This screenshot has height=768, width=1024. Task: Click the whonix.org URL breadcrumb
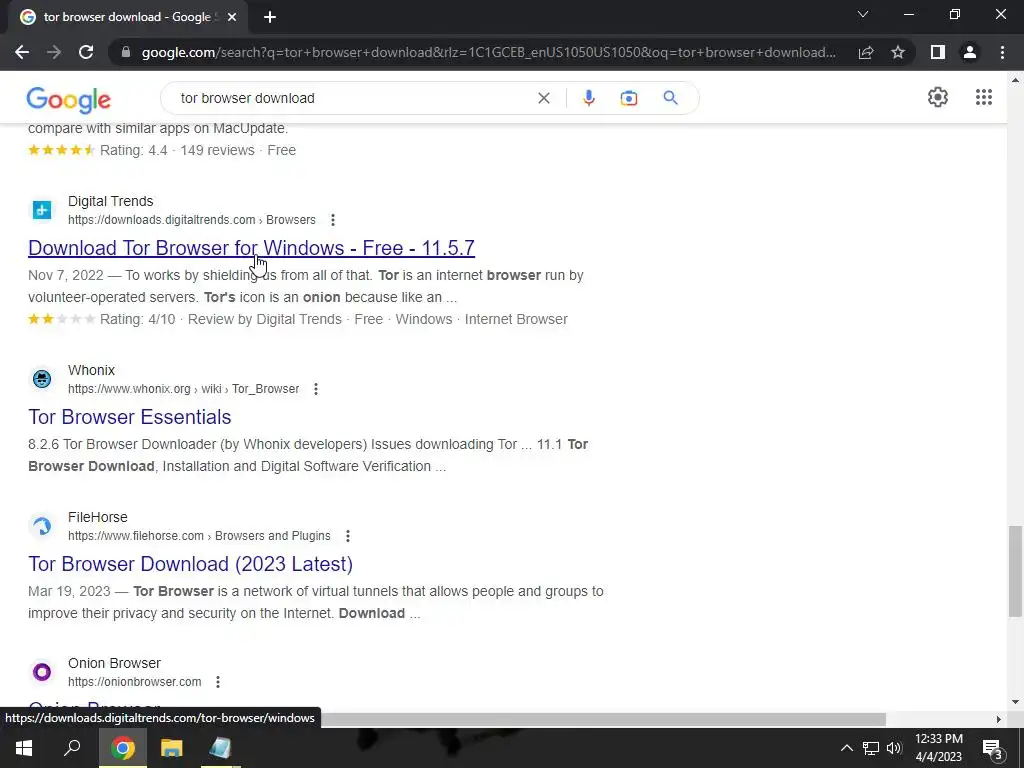tap(184, 389)
